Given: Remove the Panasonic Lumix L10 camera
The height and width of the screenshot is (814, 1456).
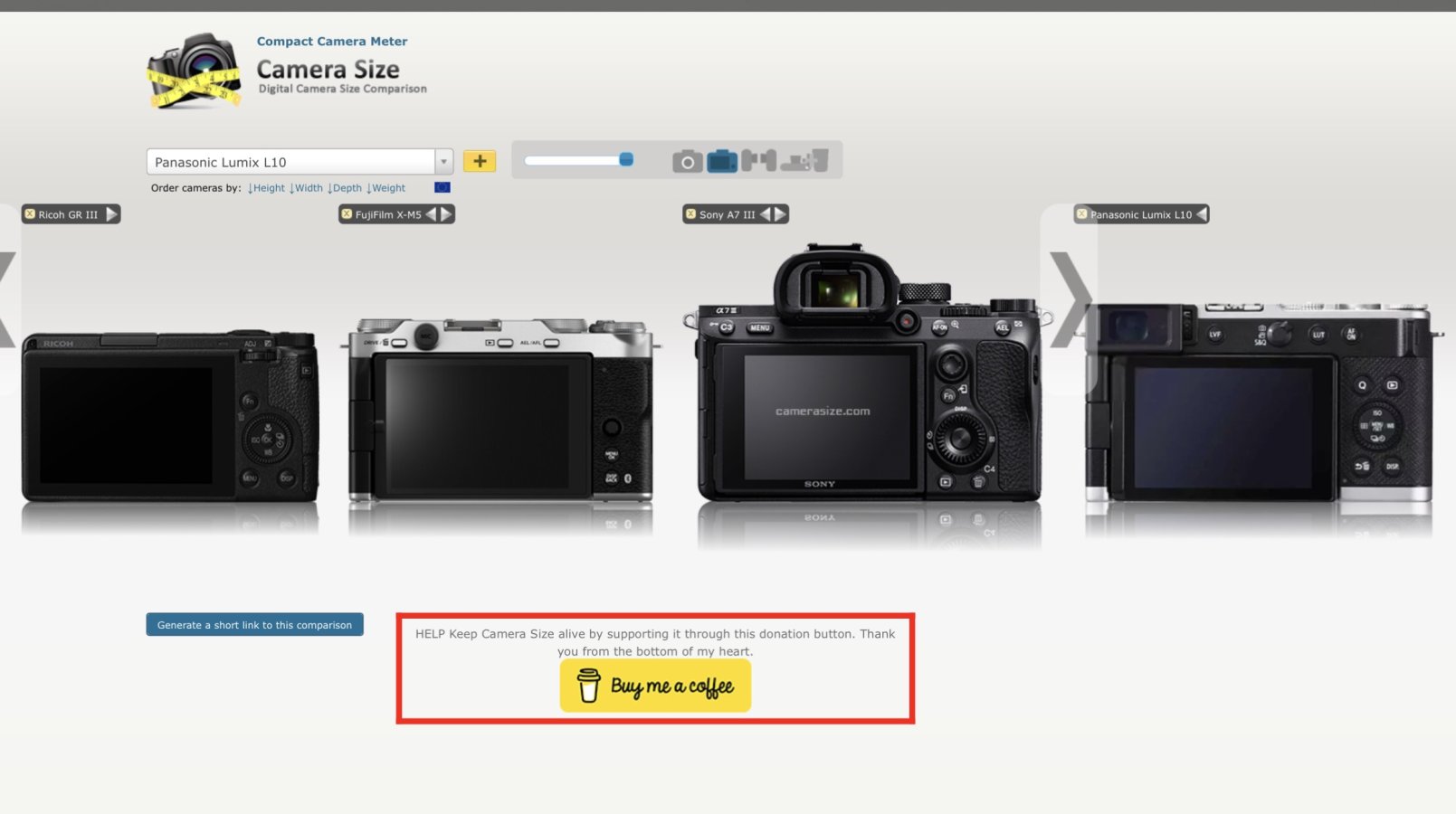Looking at the screenshot, I should click(x=1081, y=214).
